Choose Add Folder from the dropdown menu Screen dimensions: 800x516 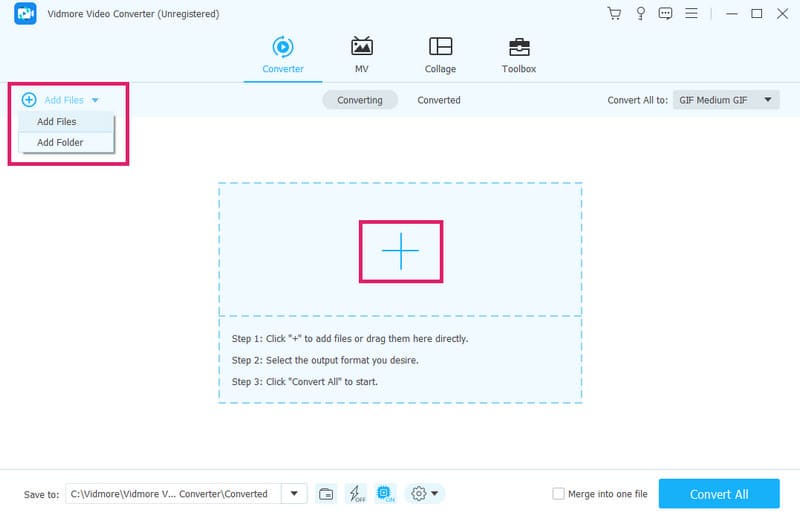pyautogui.click(x=60, y=143)
